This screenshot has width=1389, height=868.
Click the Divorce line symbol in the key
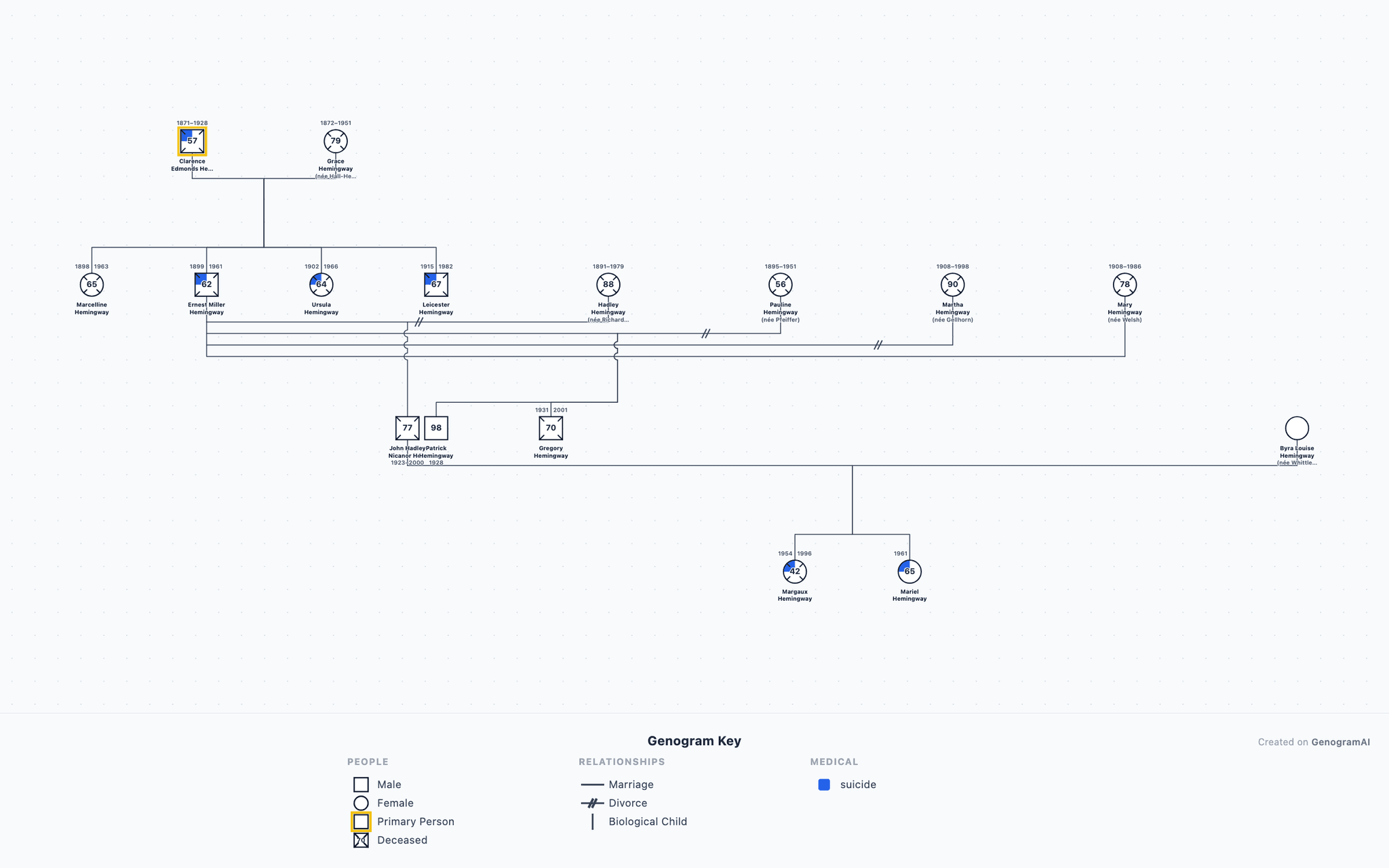[x=592, y=803]
